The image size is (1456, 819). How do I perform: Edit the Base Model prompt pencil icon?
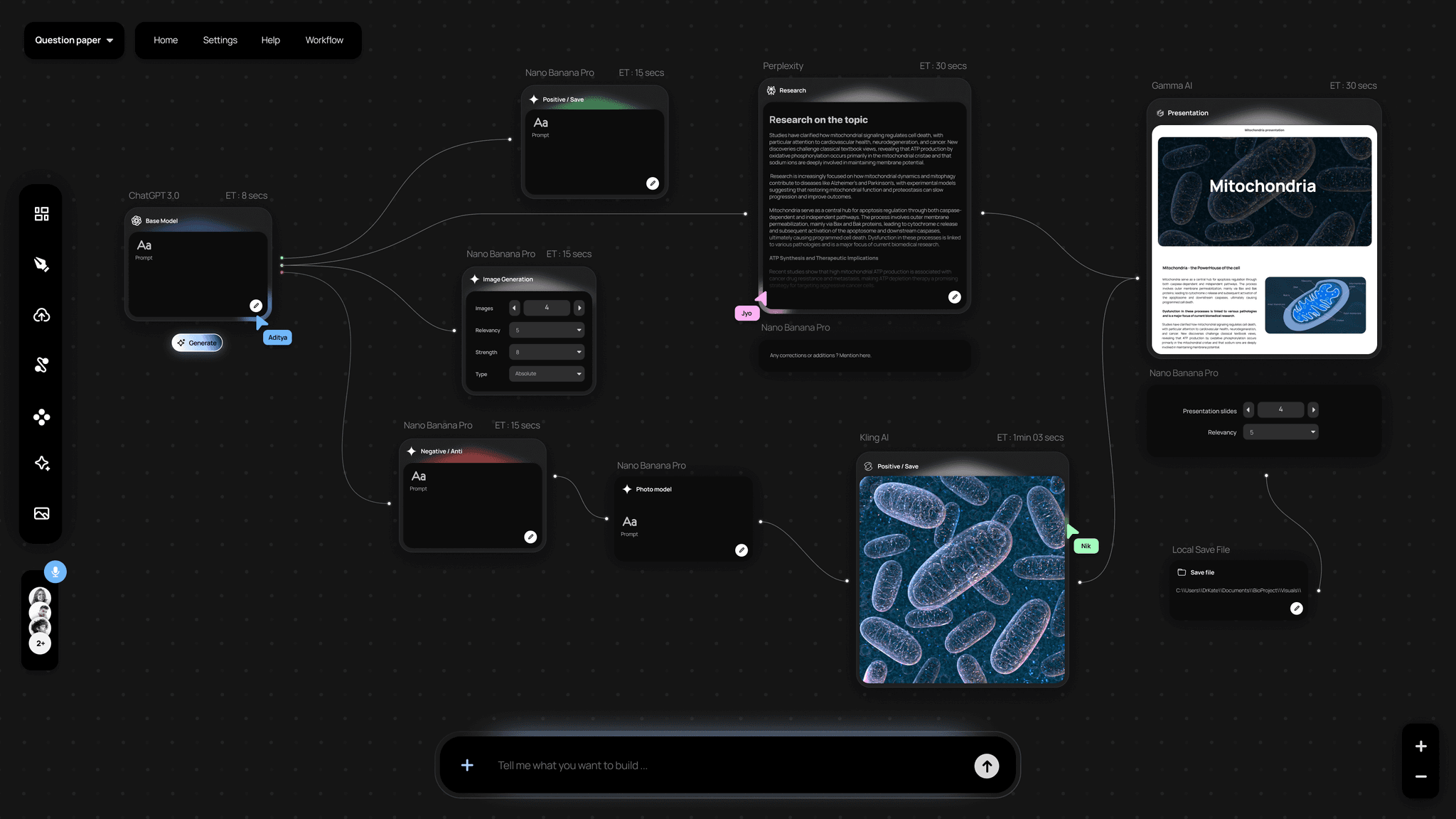pyautogui.click(x=256, y=306)
